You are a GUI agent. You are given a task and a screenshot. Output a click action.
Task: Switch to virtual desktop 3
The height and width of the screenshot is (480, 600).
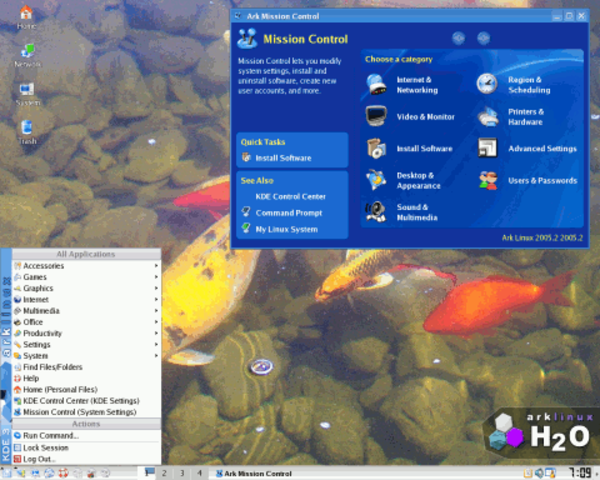(x=182, y=473)
